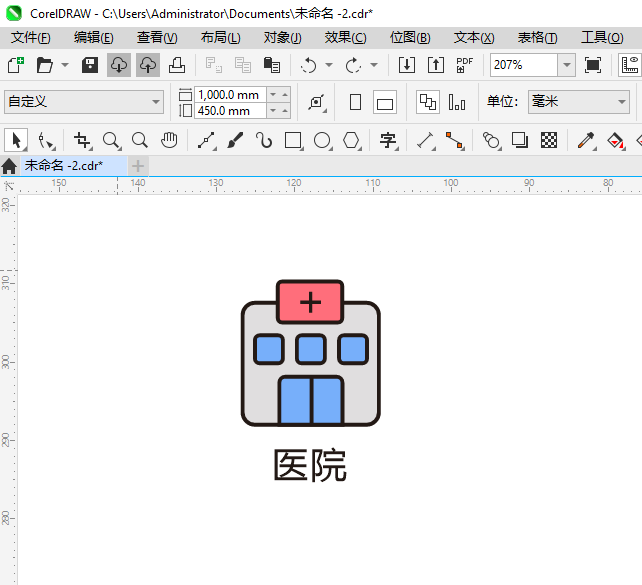This screenshot has width=642, height=585.
Task: Select the Shape edit tool
Action: click(x=46, y=140)
